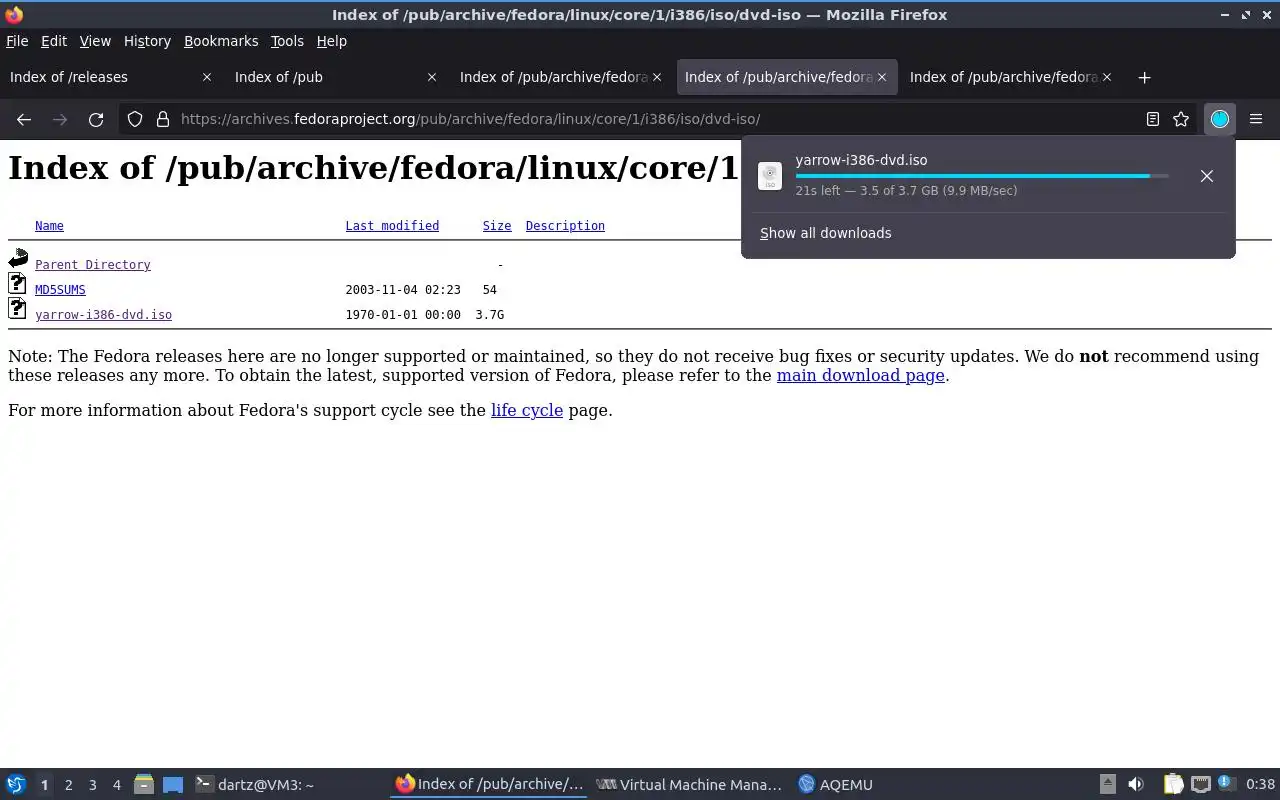This screenshot has height=800, width=1280.
Task: Switch to Virtual Machine Manager in the taskbar
Action: click(x=690, y=785)
